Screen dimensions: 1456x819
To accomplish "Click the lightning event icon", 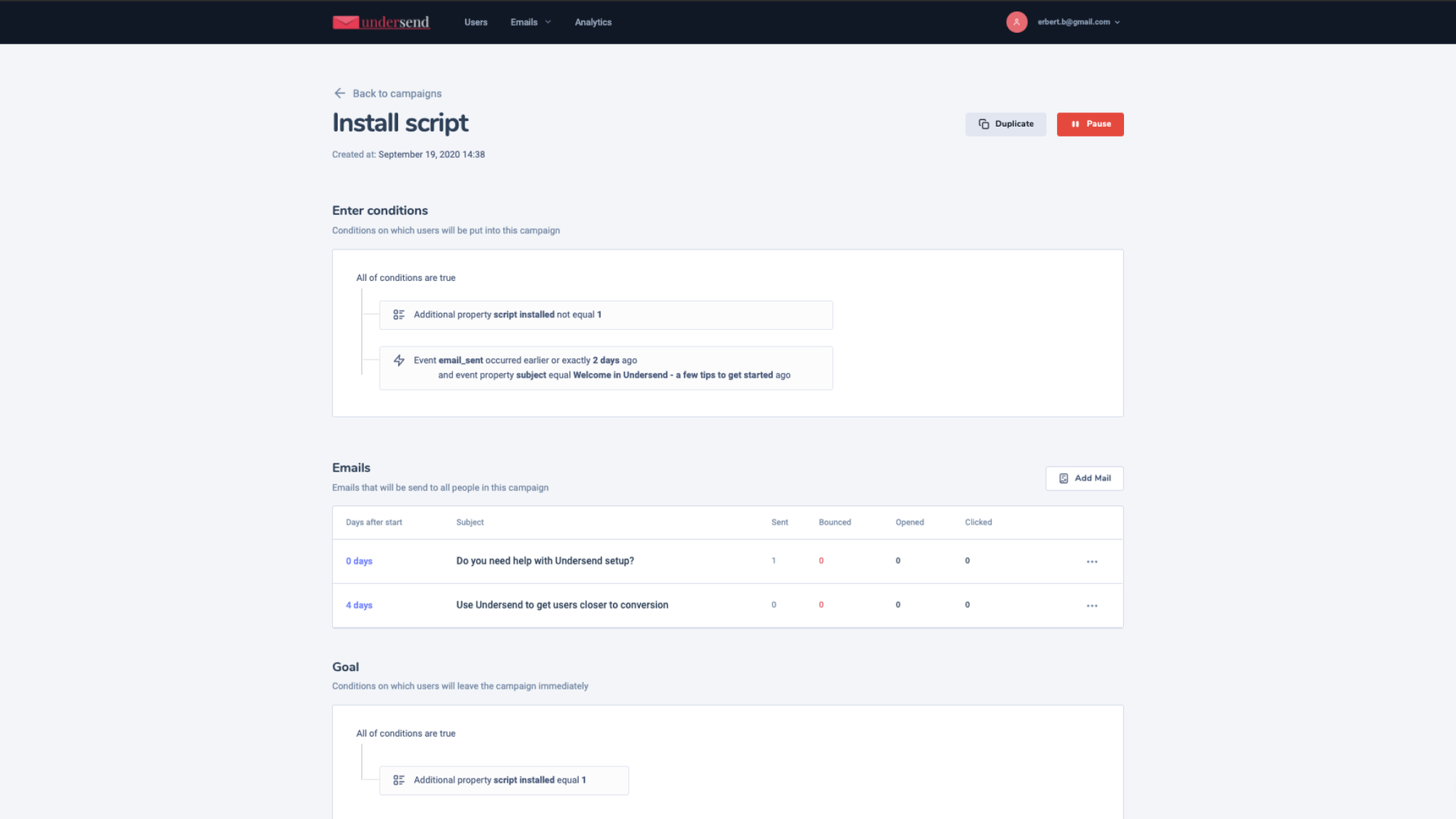I will click(398, 360).
